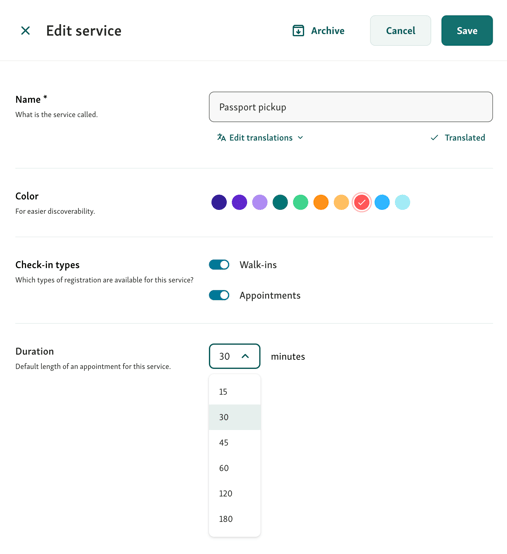Select the green color swatch
The width and height of the screenshot is (507, 554).
301,202
